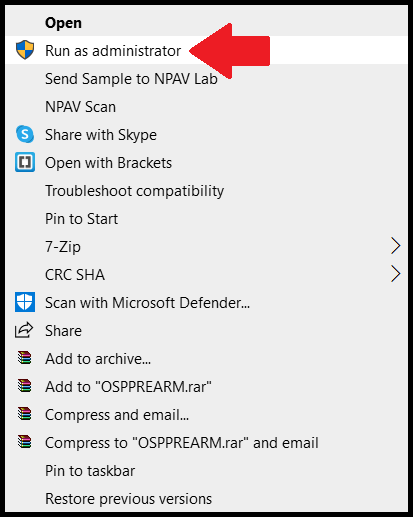The height and width of the screenshot is (517, 413).
Task: Click the Skype icon in the menu
Action: click(x=25, y=134)
